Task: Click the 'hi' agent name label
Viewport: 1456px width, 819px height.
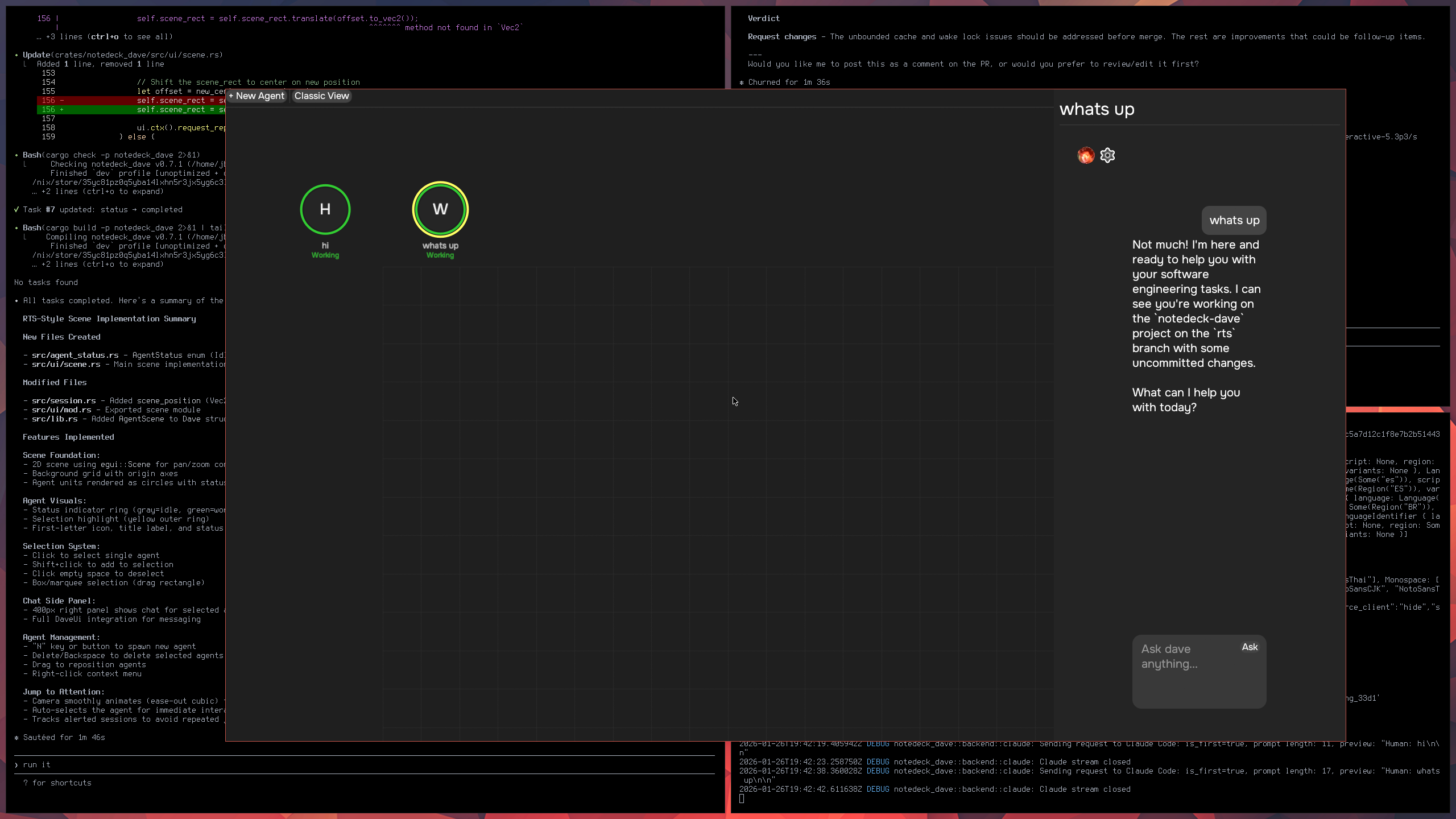Action: pyautogui.click(x=325, y=246)
